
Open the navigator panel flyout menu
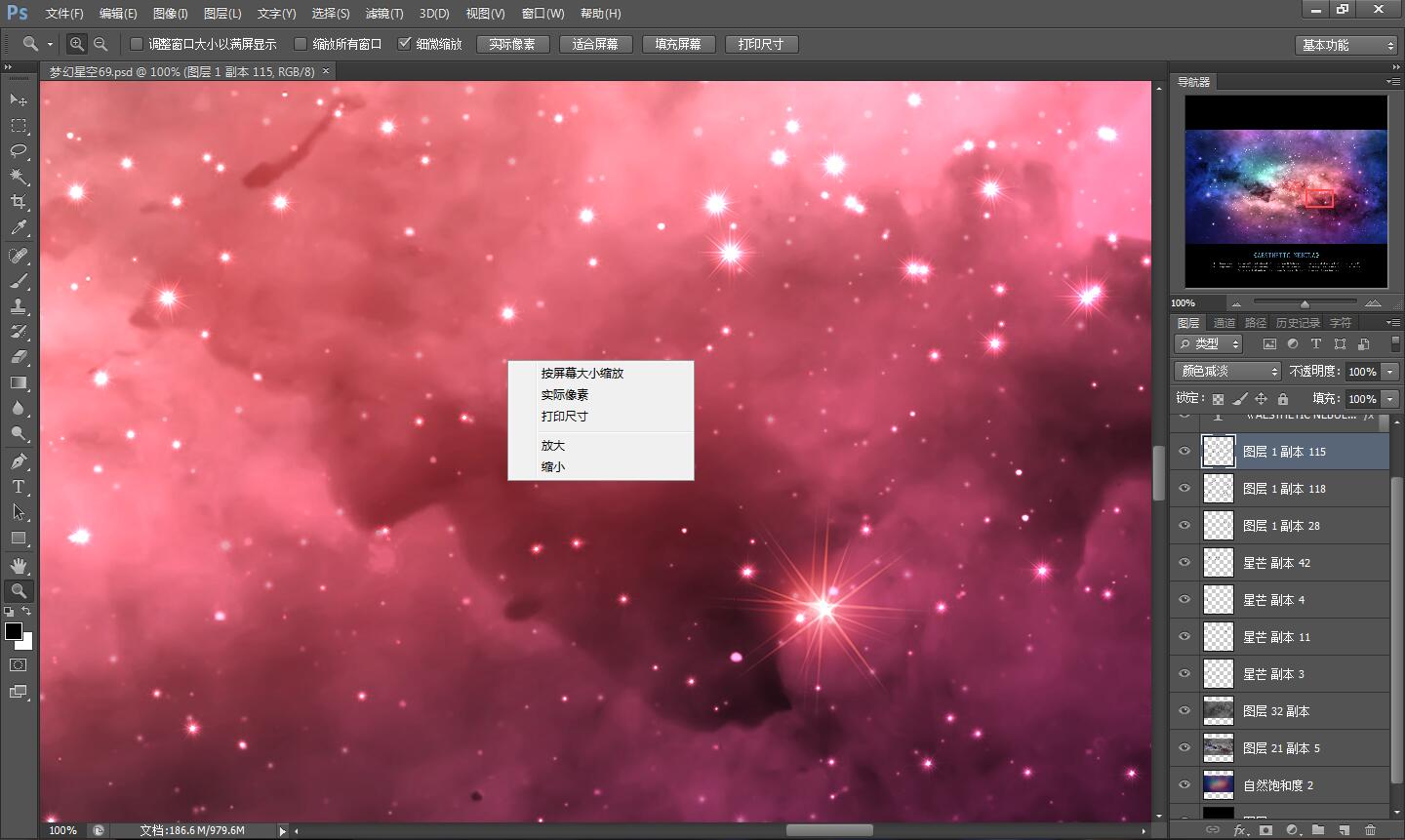pos(1392,82)
